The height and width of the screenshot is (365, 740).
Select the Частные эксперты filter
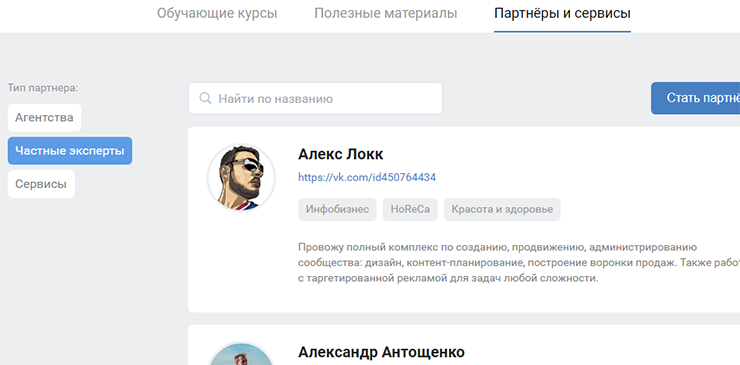pyautogui.click(x=70, y=151)
